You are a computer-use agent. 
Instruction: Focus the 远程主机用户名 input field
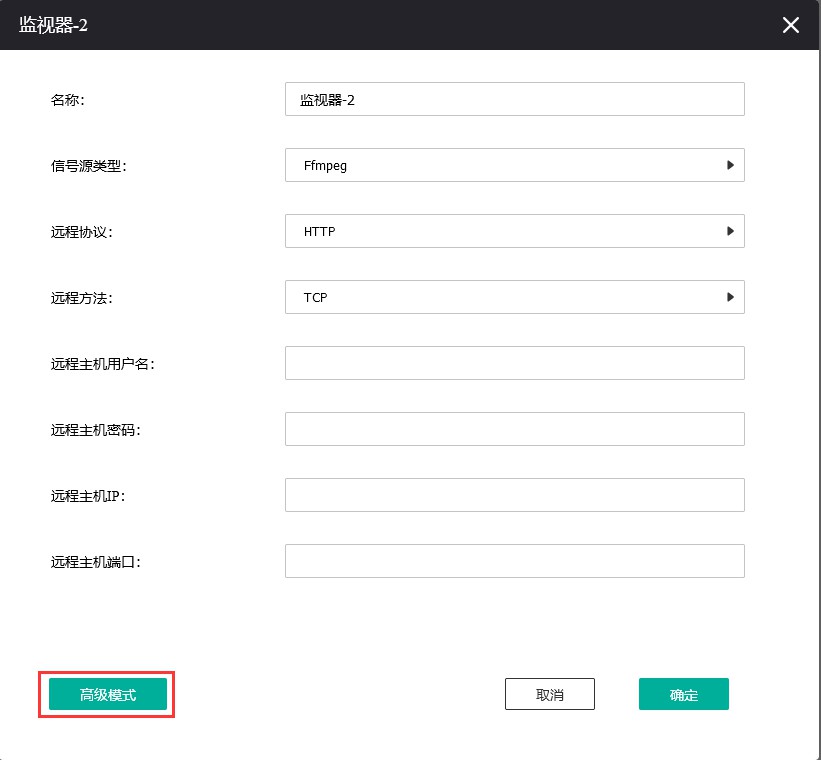pyautogui.click(x=514, y=363)
